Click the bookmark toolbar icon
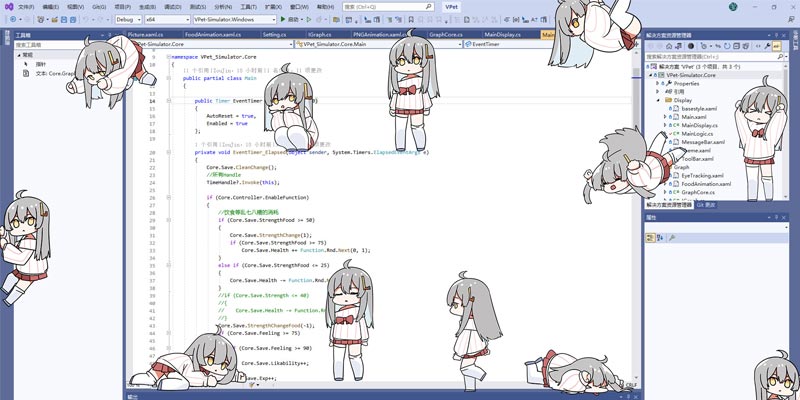 (411, 19)
